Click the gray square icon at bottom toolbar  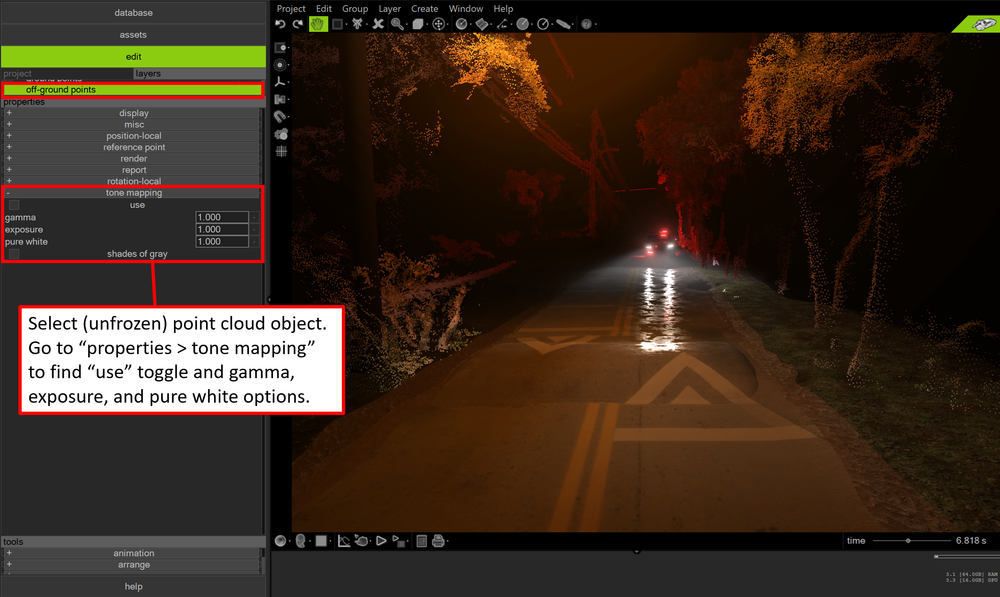[x=321, y=541]
